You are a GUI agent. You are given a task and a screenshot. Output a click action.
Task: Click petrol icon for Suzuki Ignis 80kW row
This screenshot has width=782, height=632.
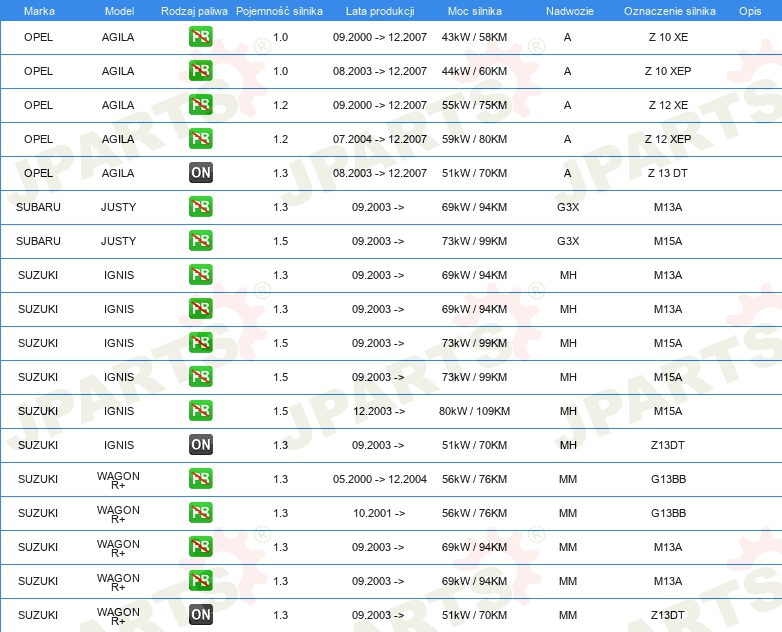(x=200, y=411)
